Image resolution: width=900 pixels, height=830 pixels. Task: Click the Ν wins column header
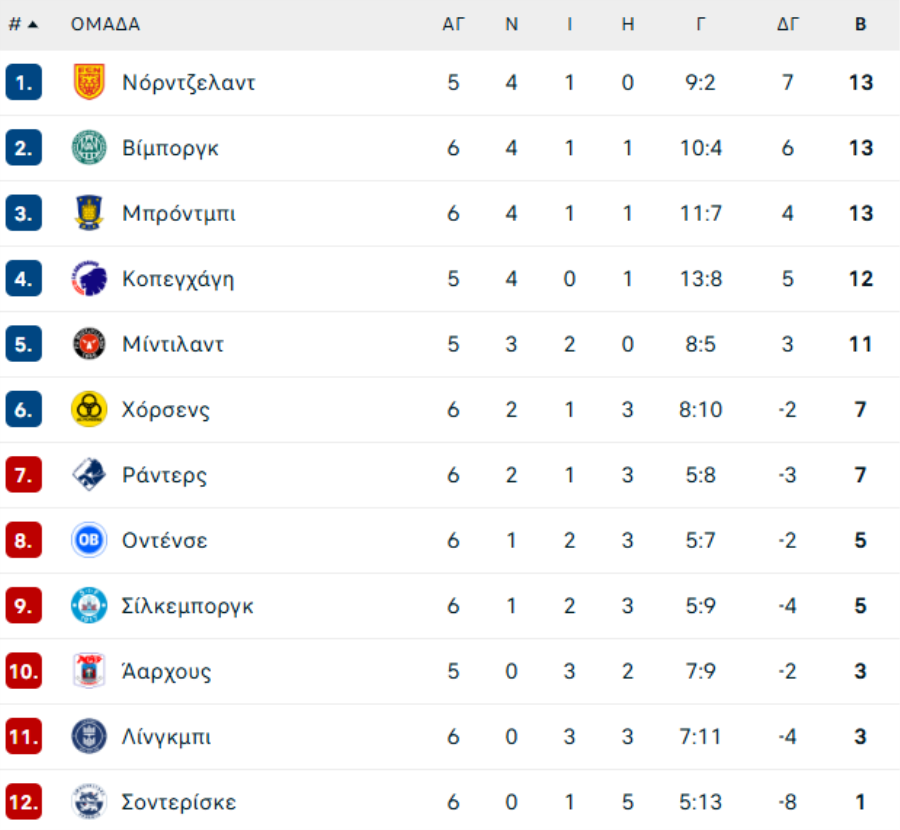coord(511,24)
